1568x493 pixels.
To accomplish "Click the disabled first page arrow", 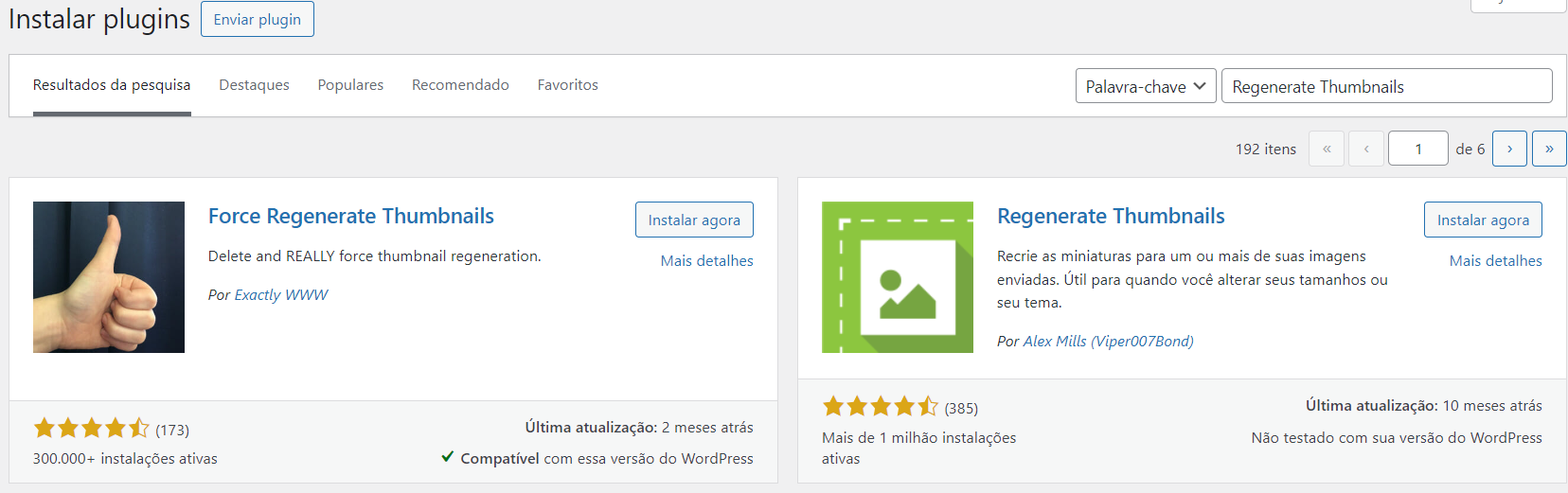I will [x=1327, y=149].
